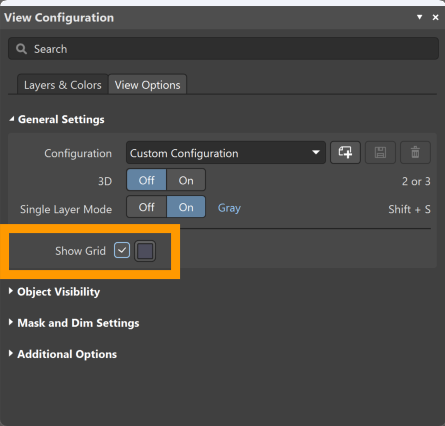Click the create new view configuration icon

click(x=345, y=153)
